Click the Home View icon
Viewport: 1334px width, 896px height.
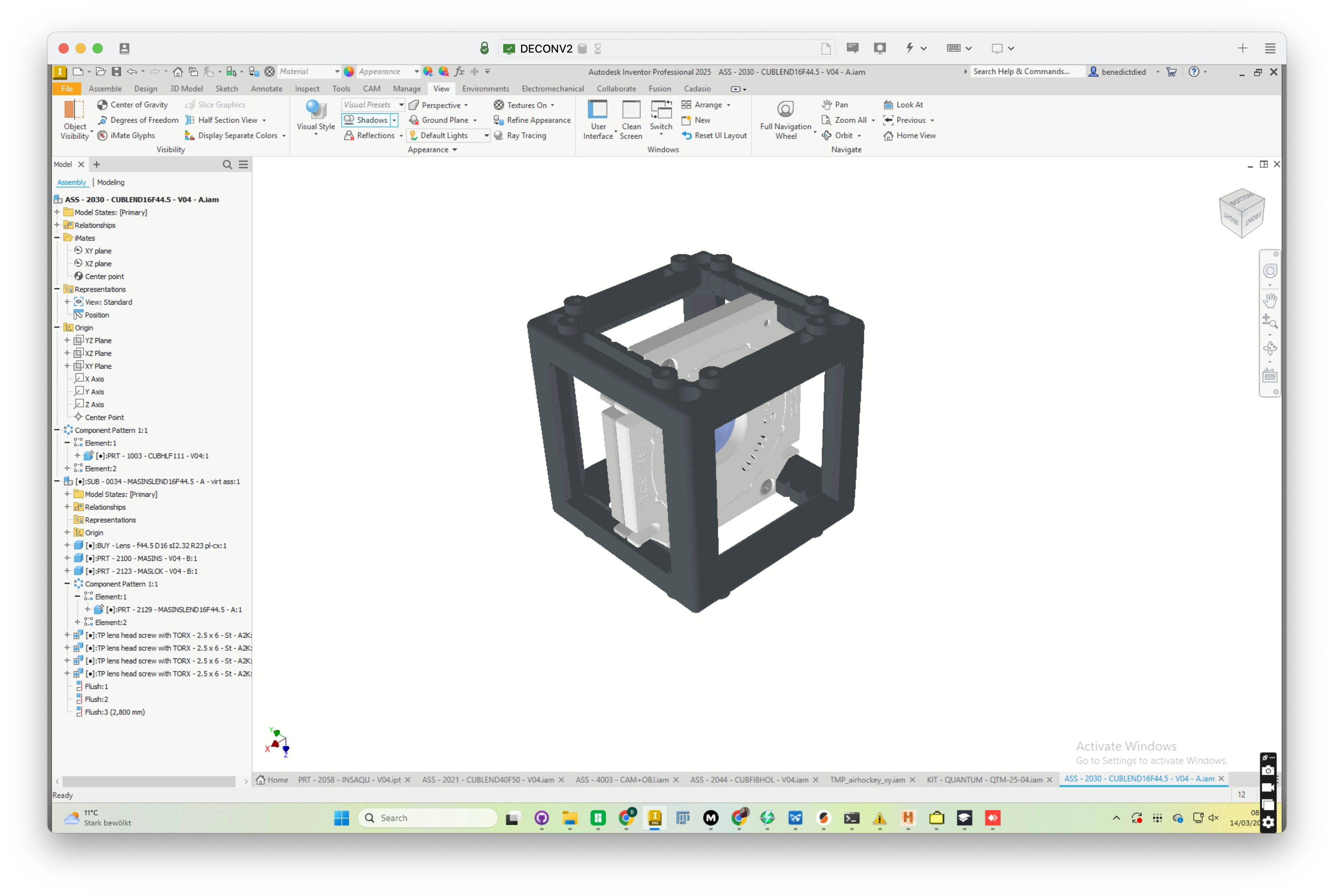[888, 135]
